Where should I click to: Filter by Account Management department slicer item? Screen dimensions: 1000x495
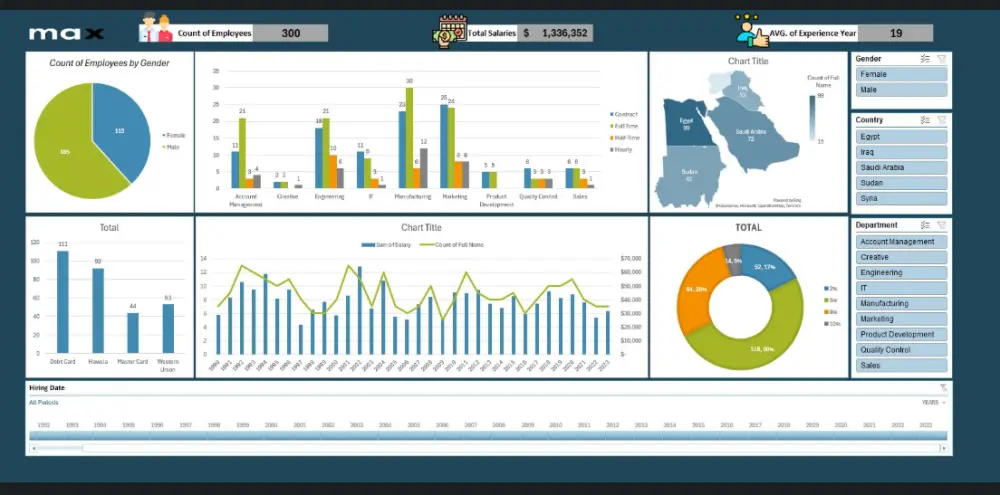click(901, 242)
